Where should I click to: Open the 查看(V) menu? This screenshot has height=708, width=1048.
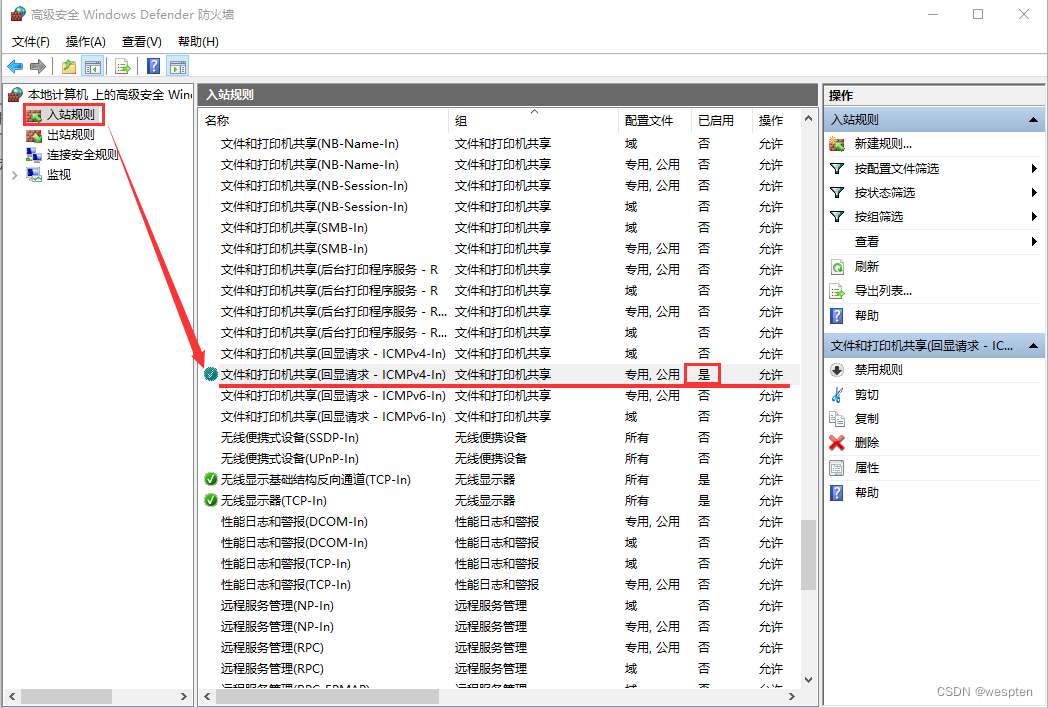coord(141,41)
